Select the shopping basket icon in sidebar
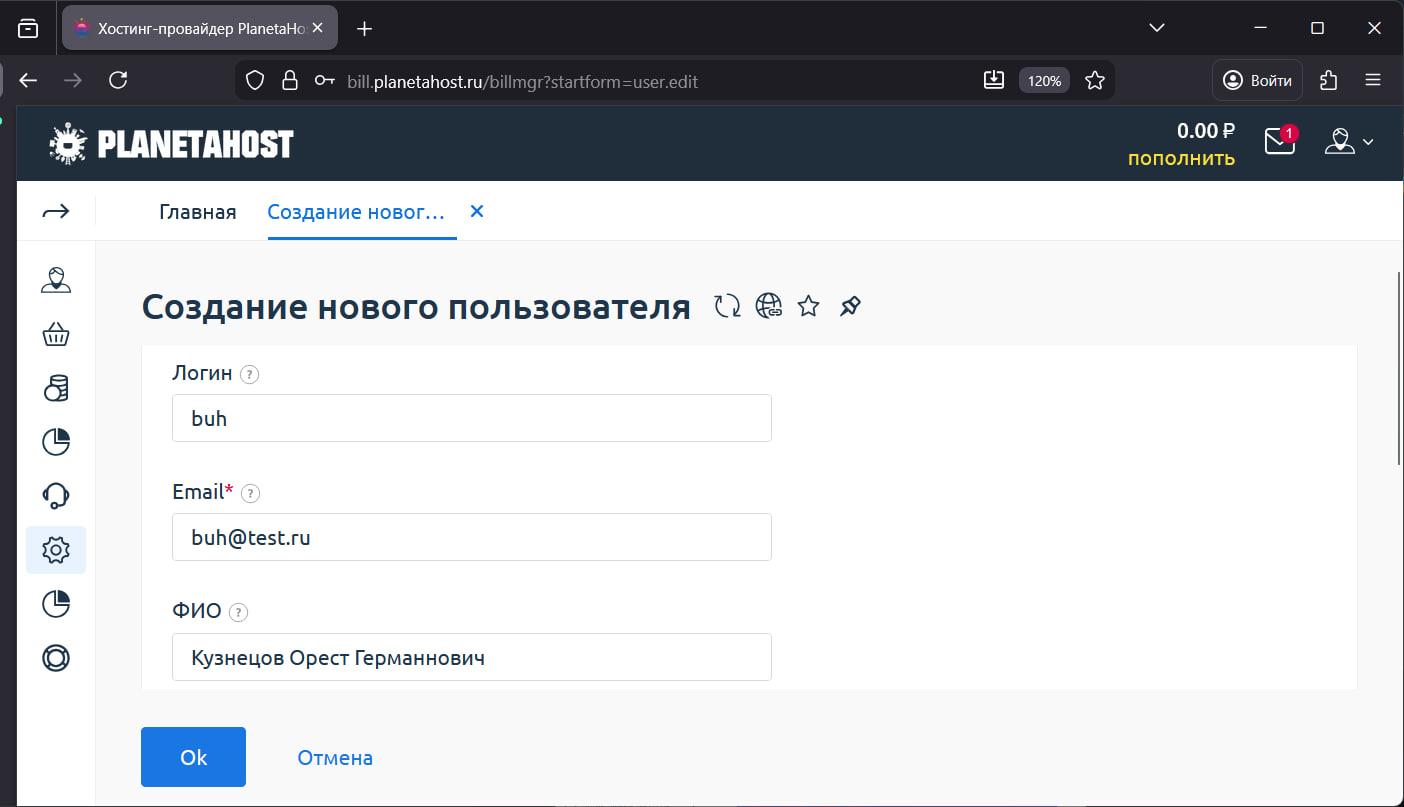1404x807 pixels. 56,334
